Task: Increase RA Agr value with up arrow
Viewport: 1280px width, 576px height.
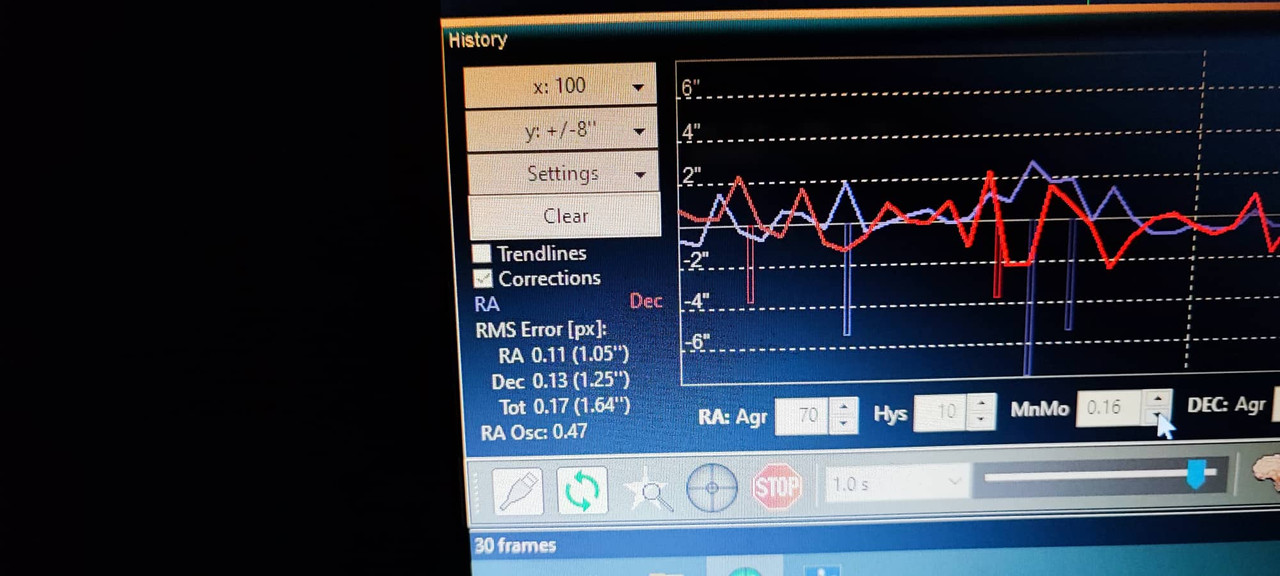Action: pyautogui.click(x=844, y=407)
